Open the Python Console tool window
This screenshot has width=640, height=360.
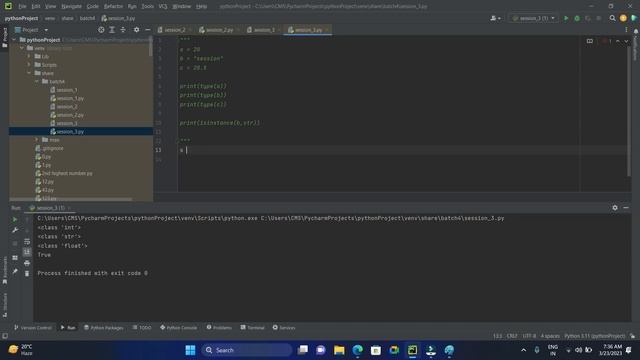click(178, 327)
